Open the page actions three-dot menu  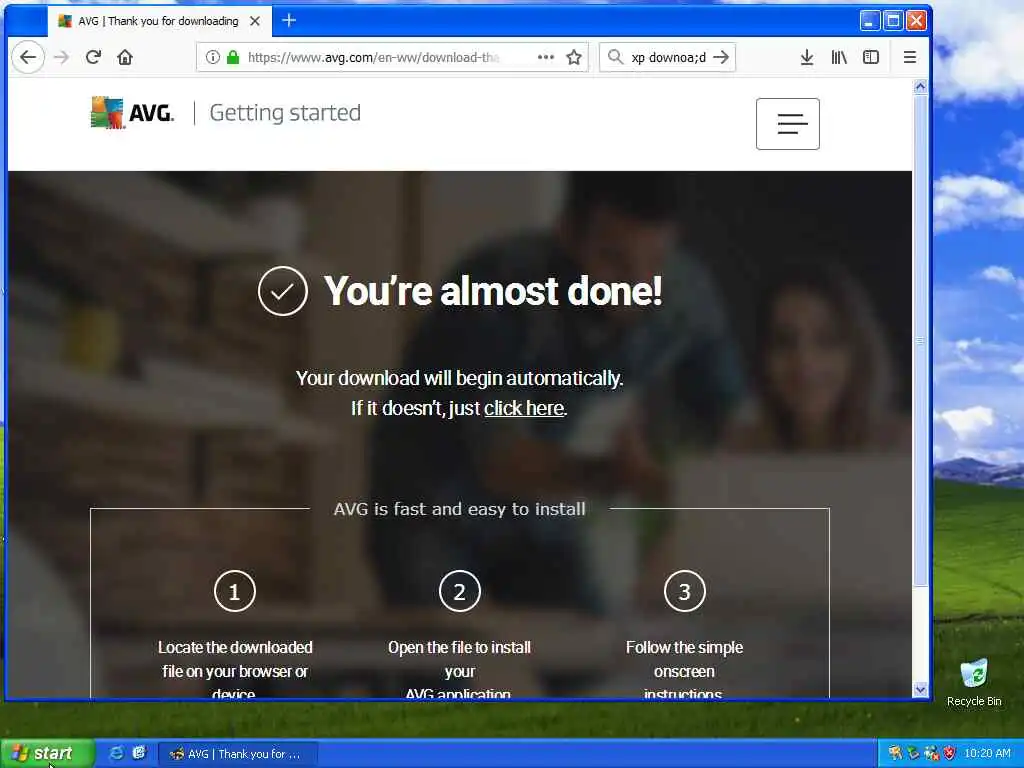[x=545, y=57]
